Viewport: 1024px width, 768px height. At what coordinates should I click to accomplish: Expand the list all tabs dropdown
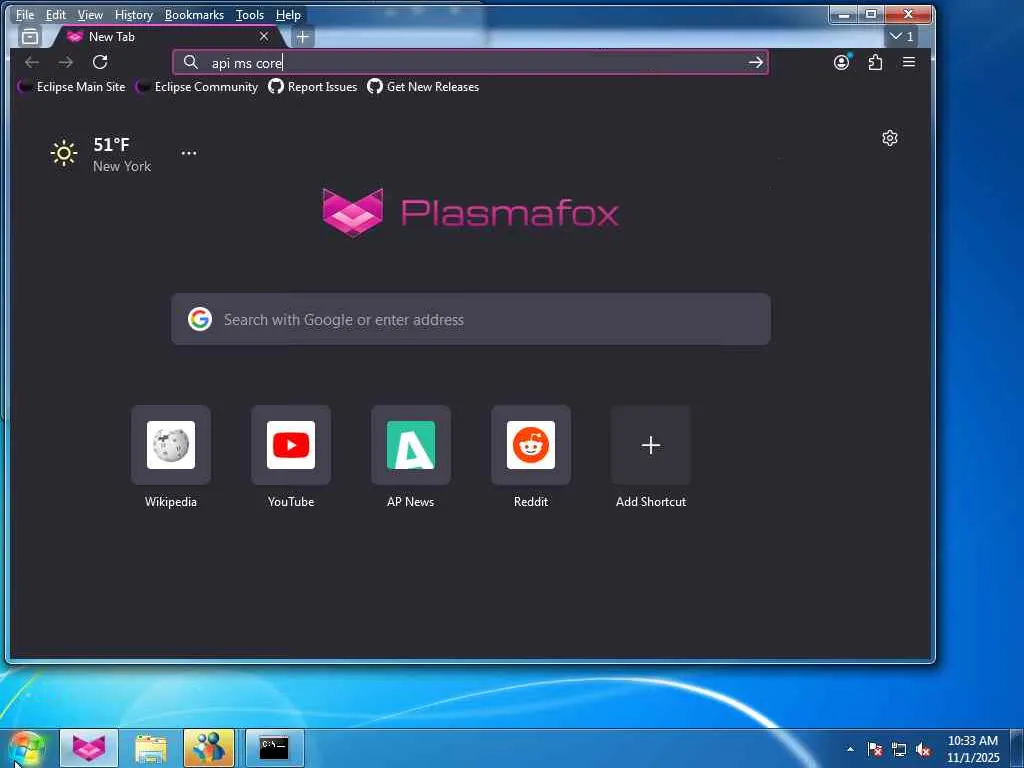(902, 37)
